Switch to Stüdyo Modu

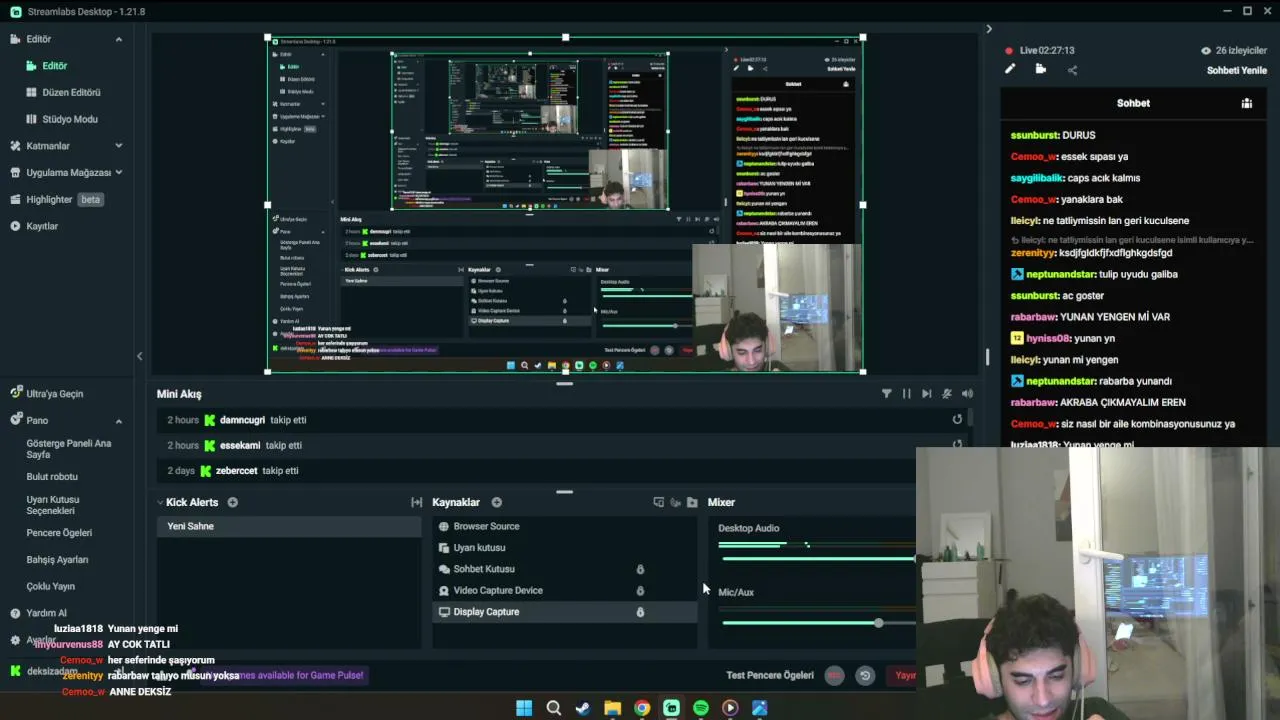coord(69,119)
